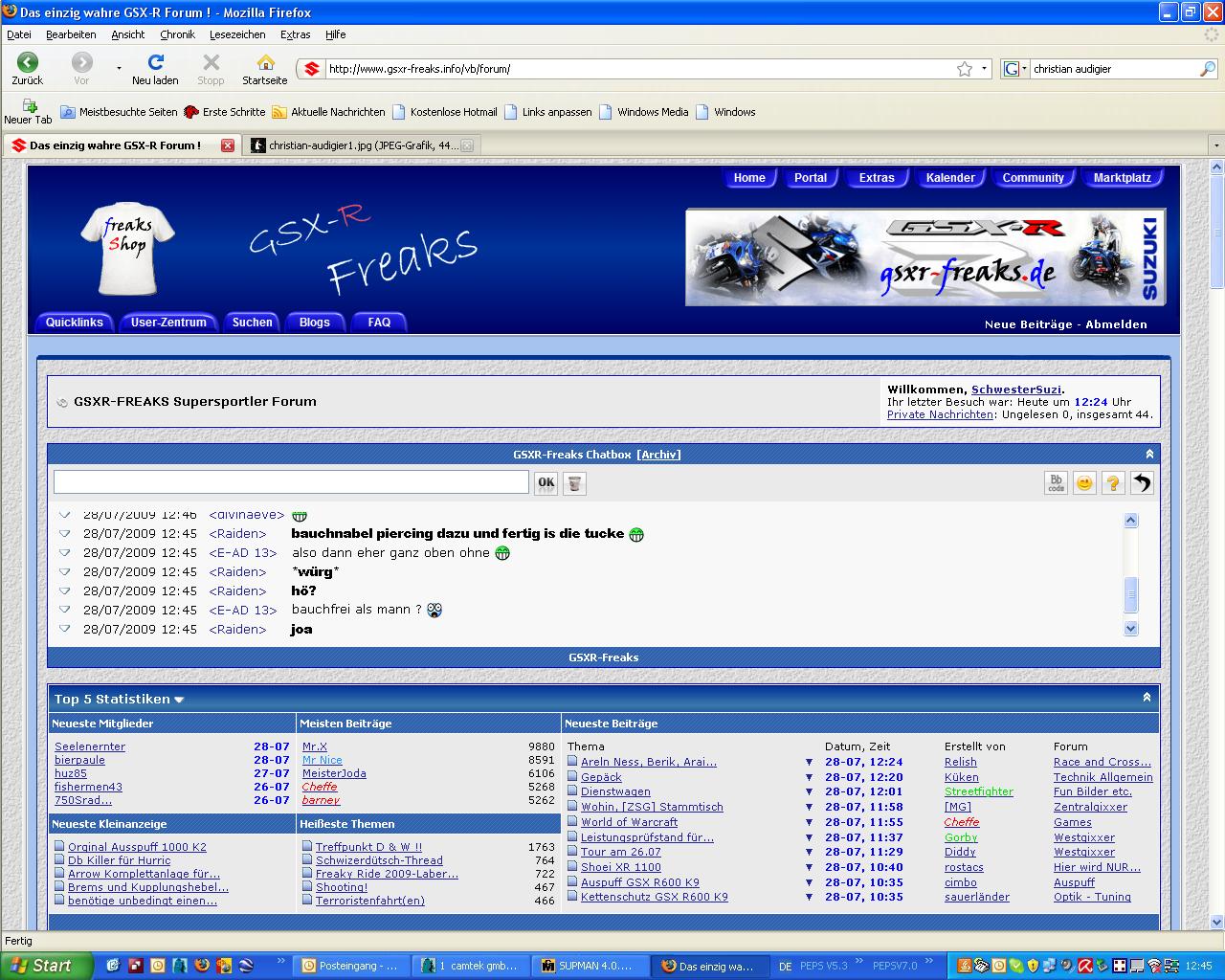
Task: Open the Aktuelle Nachrichten feed bookmark
Action: [328, 112]
